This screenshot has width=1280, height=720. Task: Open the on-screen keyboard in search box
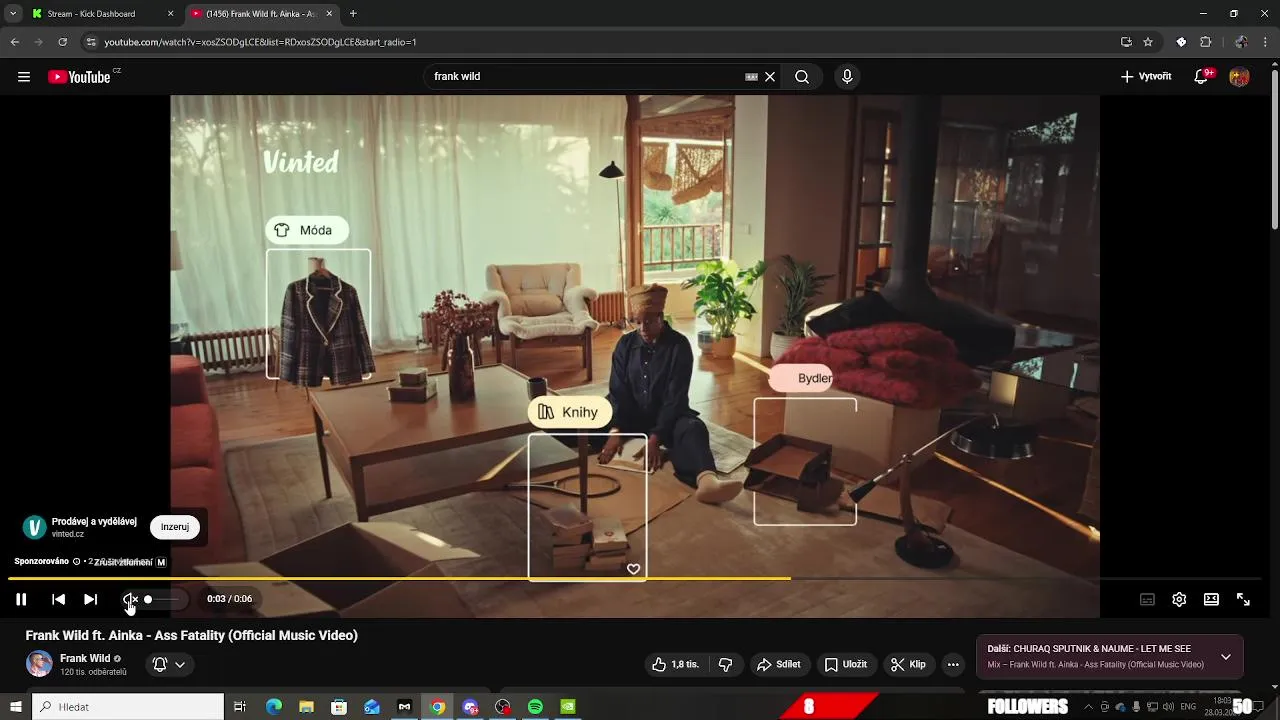click(x=751, y=77)
